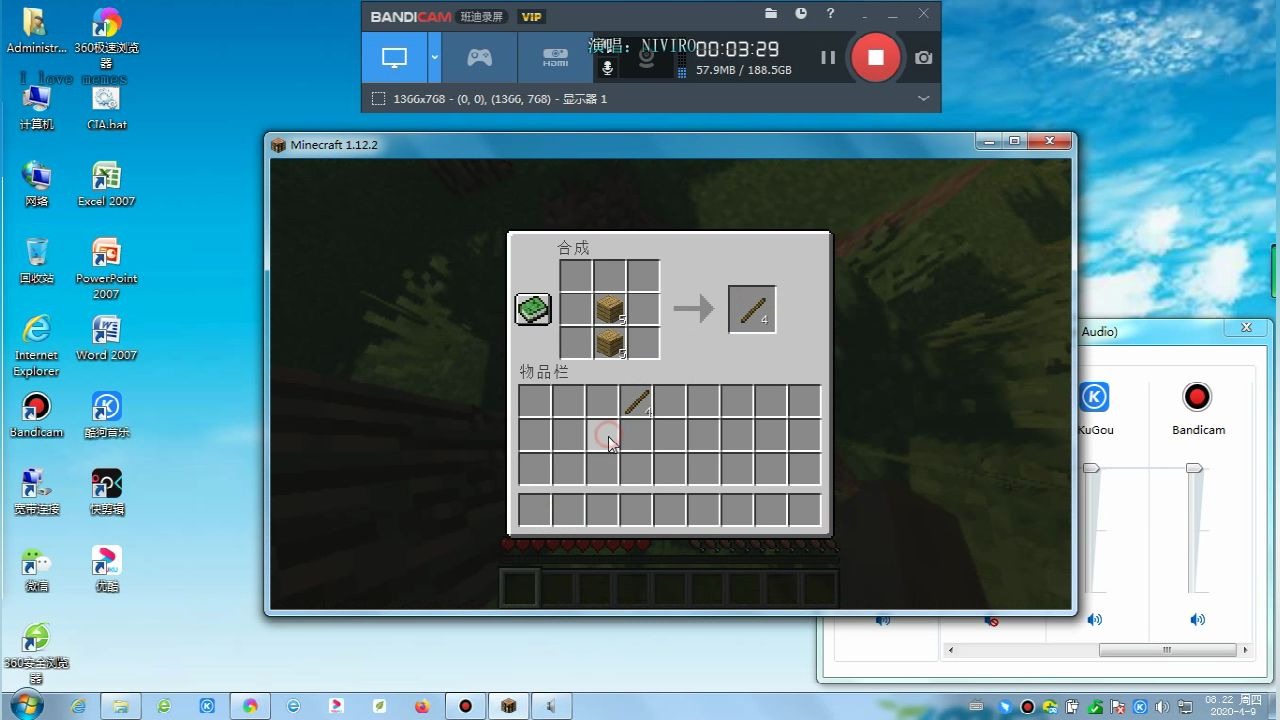Viewport: 1280px width, 720px height.
Task: Select the 网络 desktop icon
Action: click(36, 184)
